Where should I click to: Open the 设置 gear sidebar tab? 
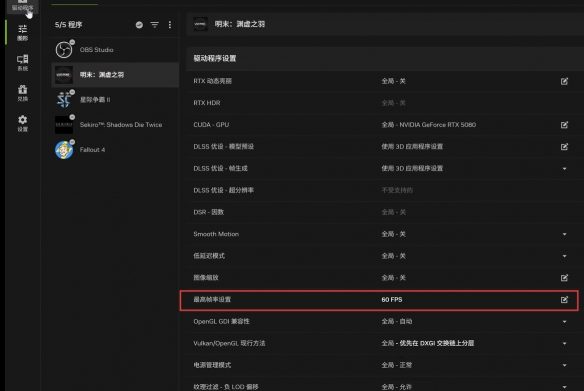pyautogui.click(x=22, y=123)
